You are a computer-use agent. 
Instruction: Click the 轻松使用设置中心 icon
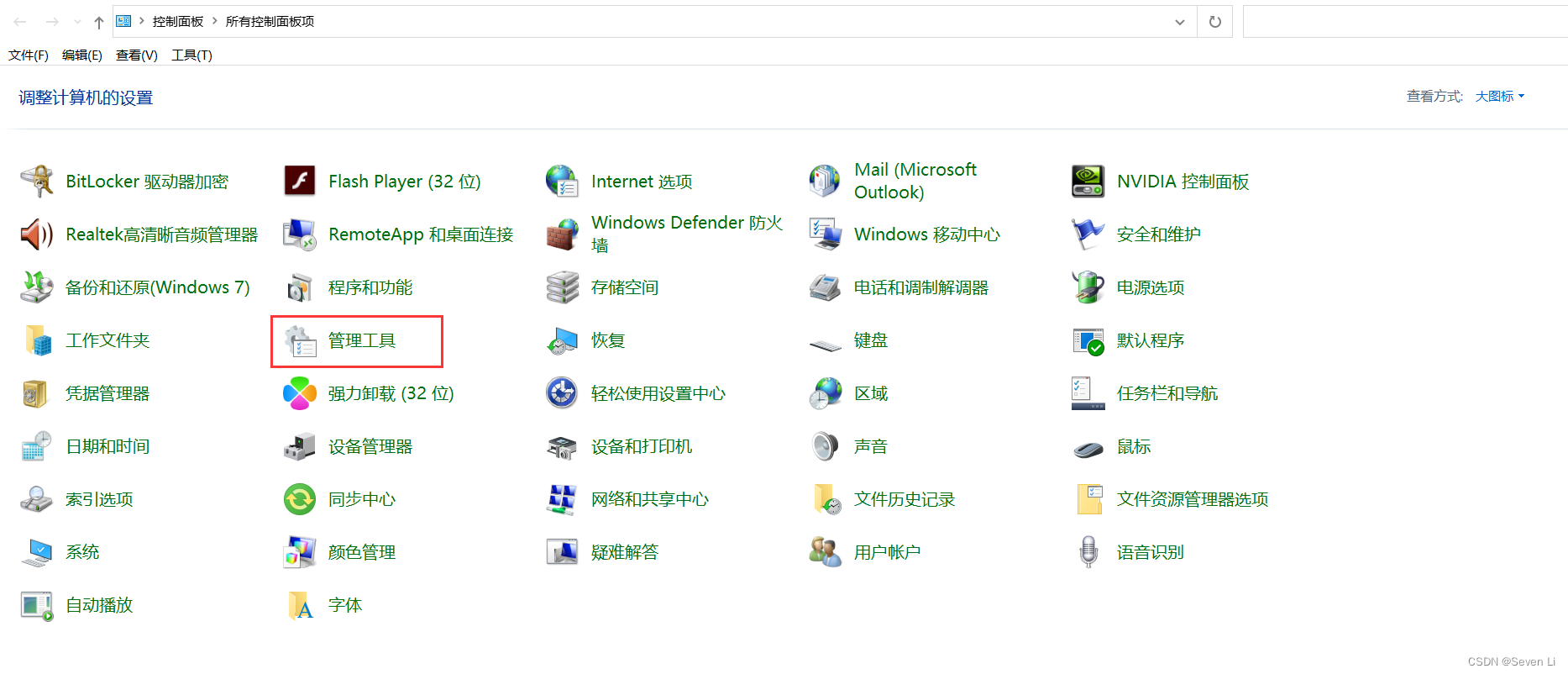[x=563, y=392]
